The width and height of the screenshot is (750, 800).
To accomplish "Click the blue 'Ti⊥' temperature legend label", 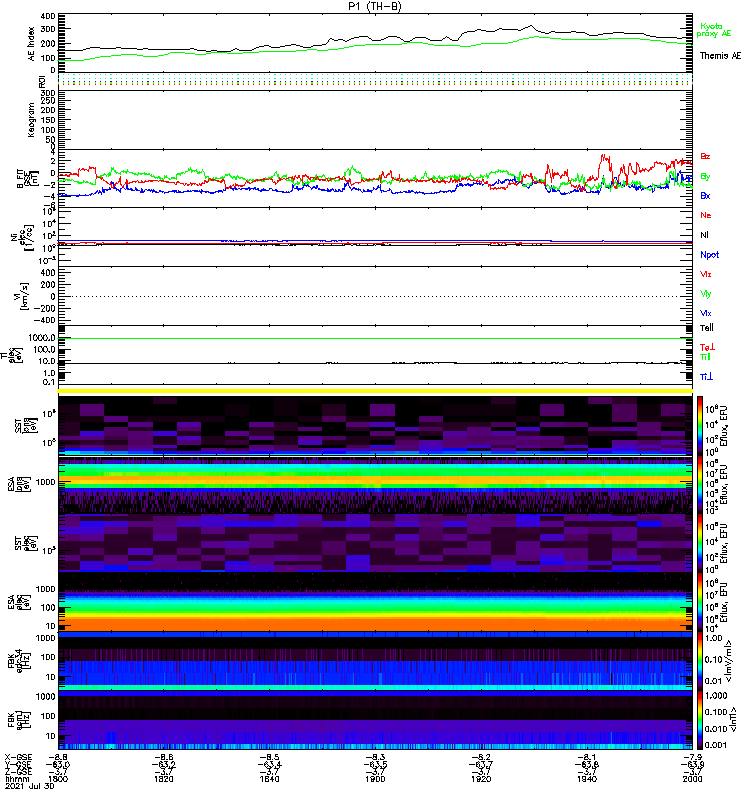I will click(706, 377).
